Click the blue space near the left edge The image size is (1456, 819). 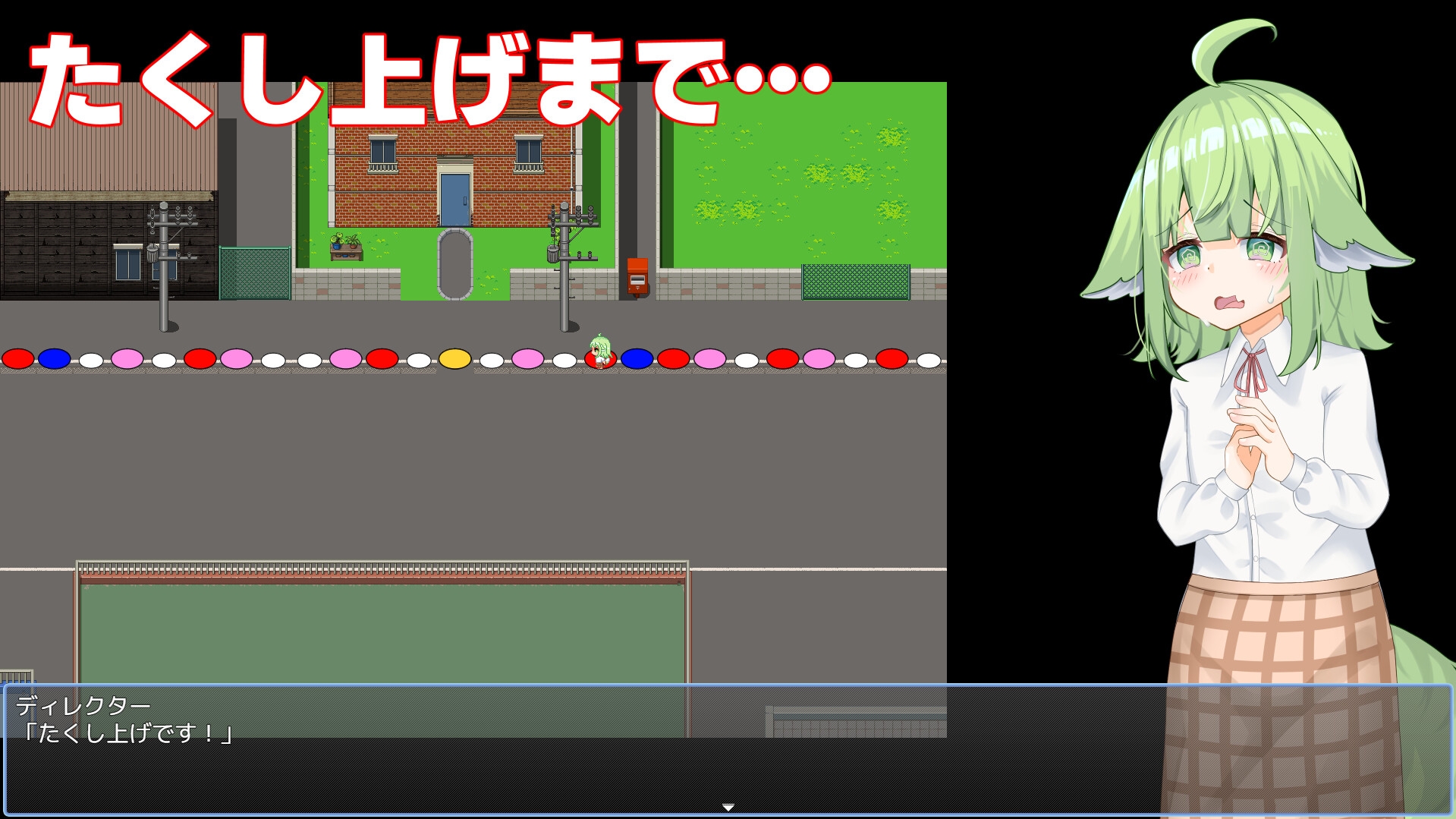tap(54, 358)
